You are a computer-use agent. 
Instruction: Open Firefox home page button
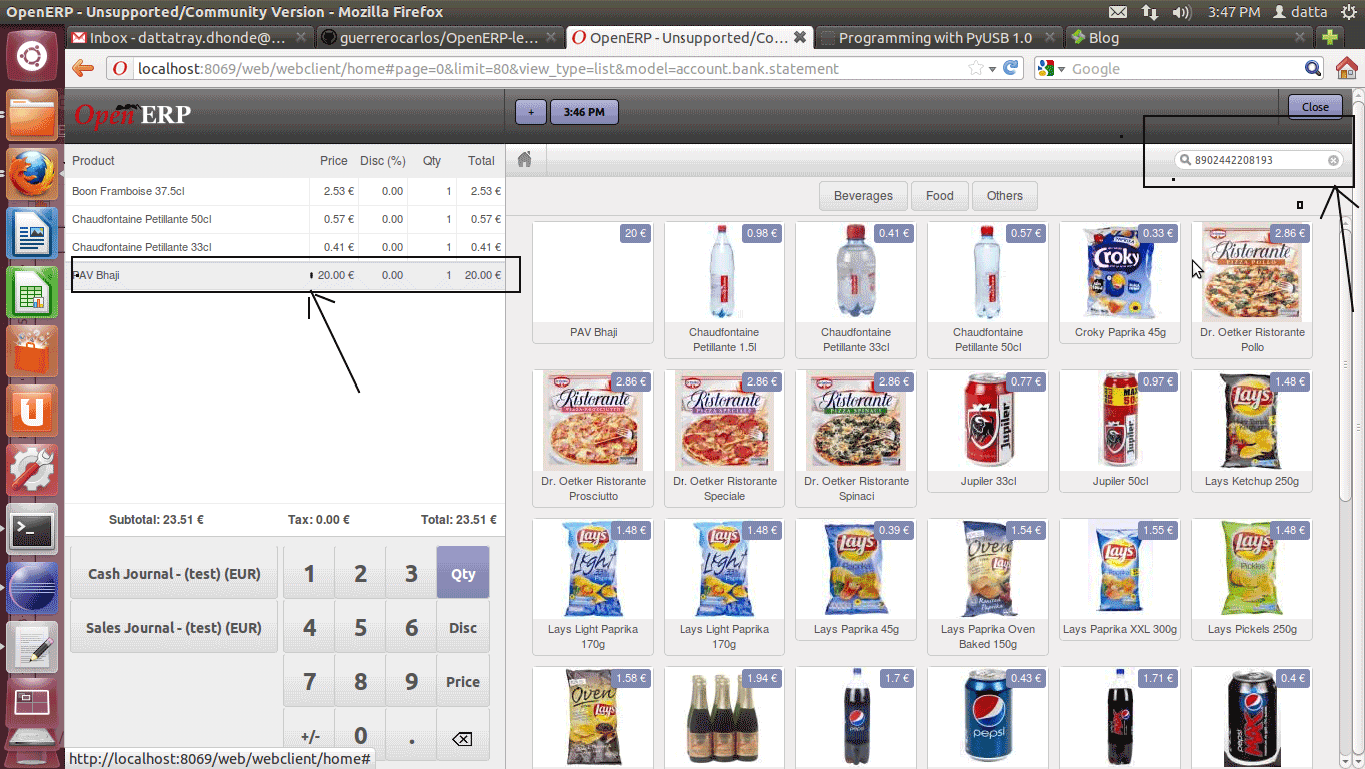tap(1346, 69)
